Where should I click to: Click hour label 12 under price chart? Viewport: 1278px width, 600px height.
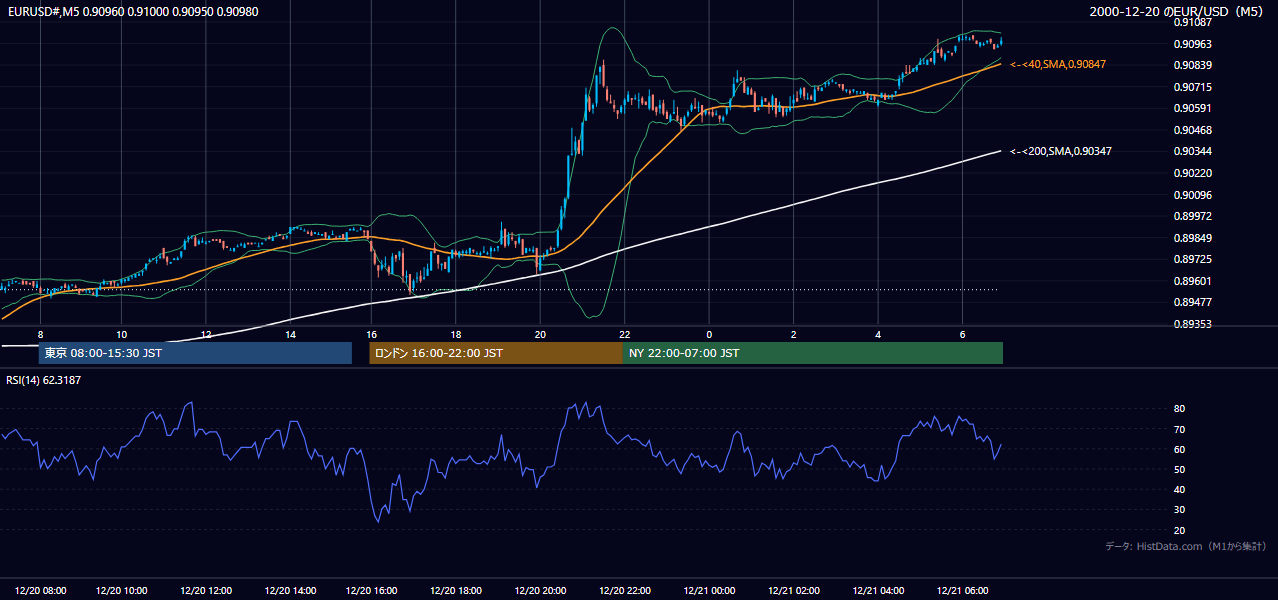click(205, 334)
